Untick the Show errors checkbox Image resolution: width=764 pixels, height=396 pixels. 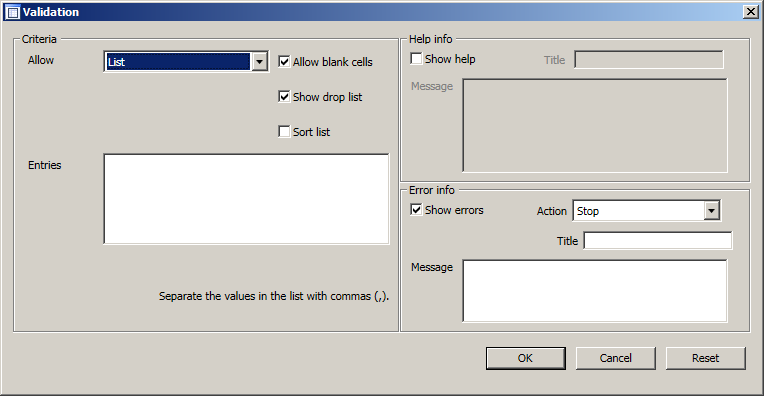416,210
